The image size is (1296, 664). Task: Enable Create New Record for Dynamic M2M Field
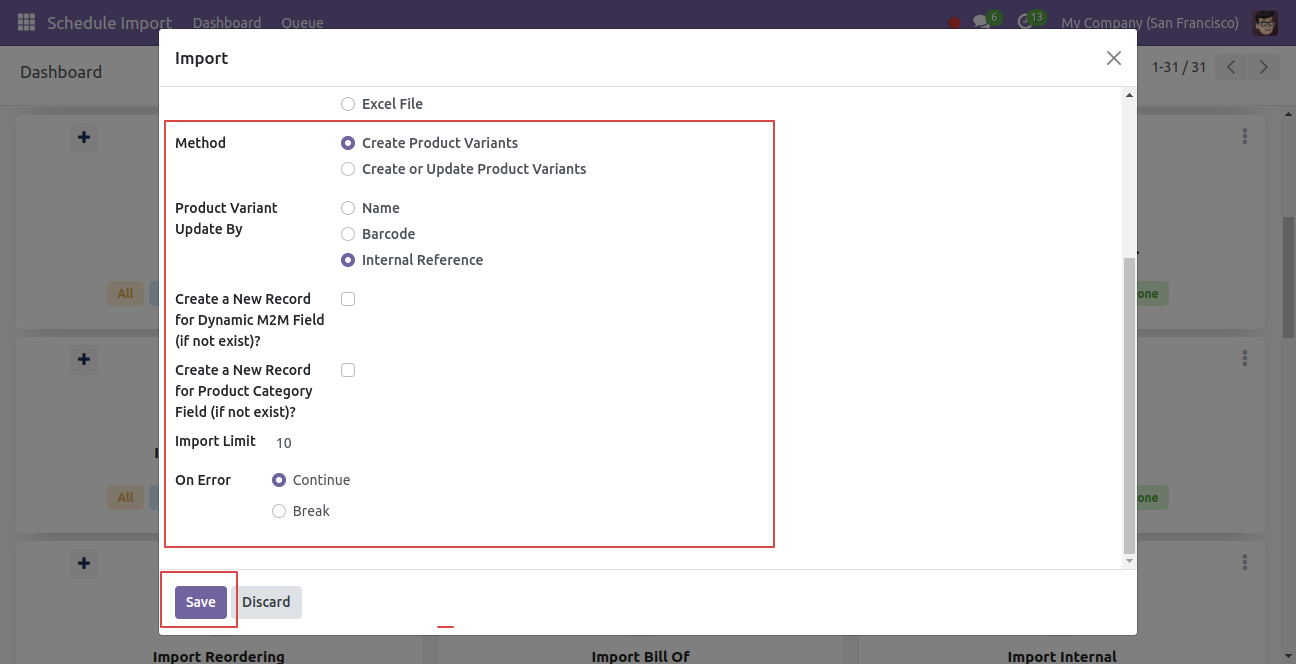348,299
